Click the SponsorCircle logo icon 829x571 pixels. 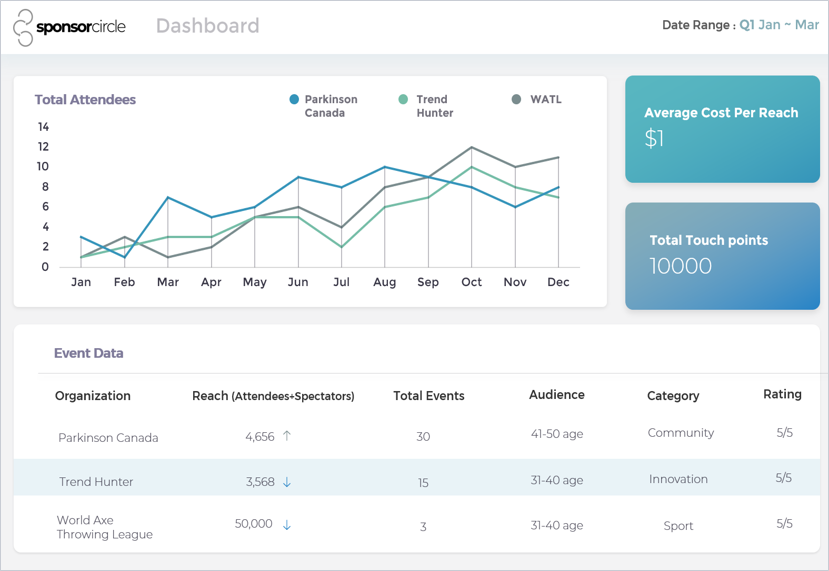23,27
